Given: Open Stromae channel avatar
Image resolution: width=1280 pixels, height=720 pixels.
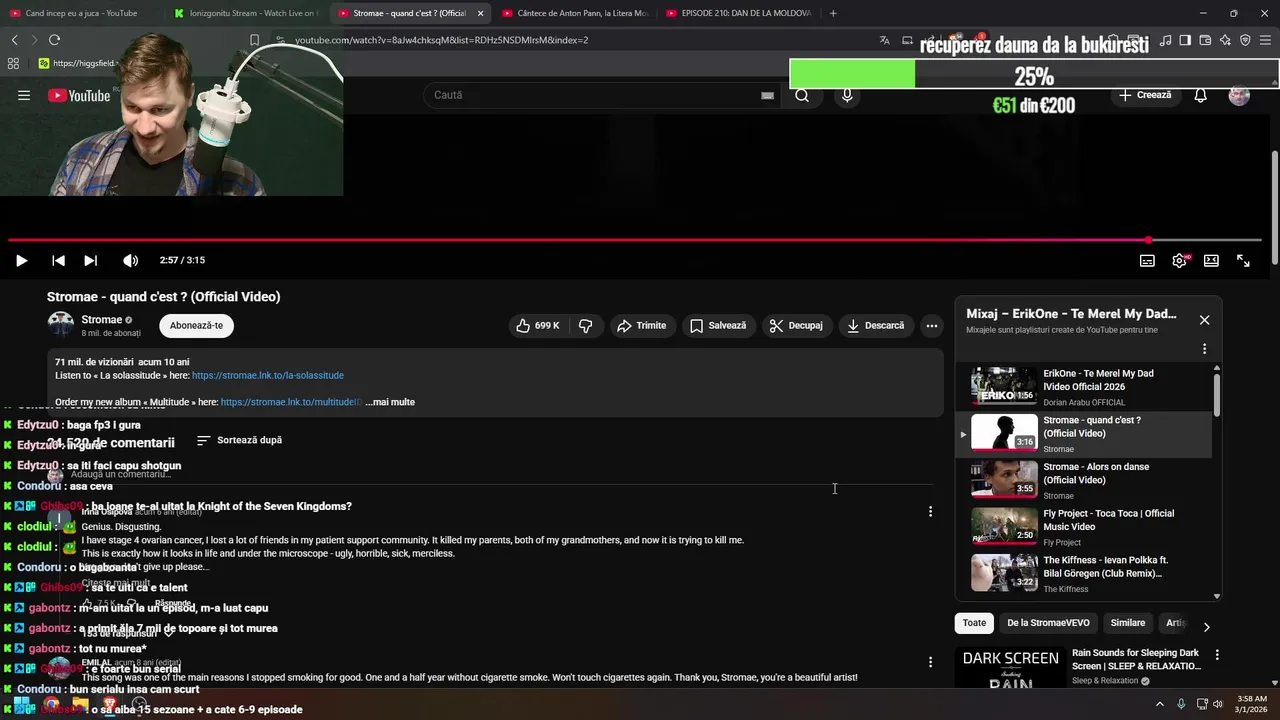Looking at the screenshot, I should tap(61, 325).
